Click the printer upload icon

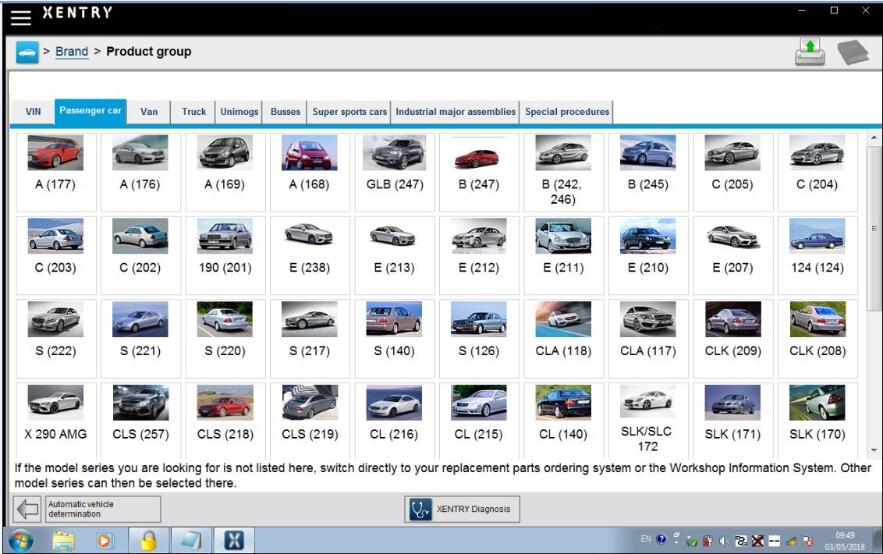810,52
